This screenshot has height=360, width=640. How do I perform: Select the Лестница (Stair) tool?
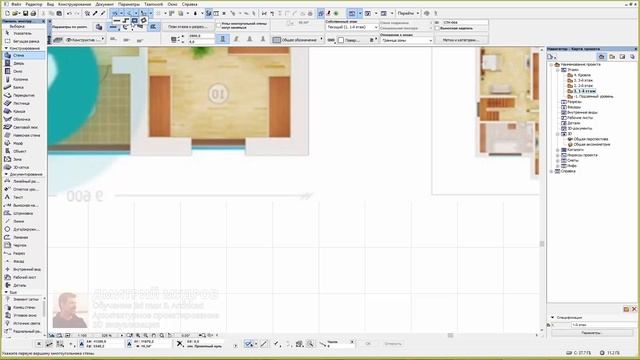[23, 103]
